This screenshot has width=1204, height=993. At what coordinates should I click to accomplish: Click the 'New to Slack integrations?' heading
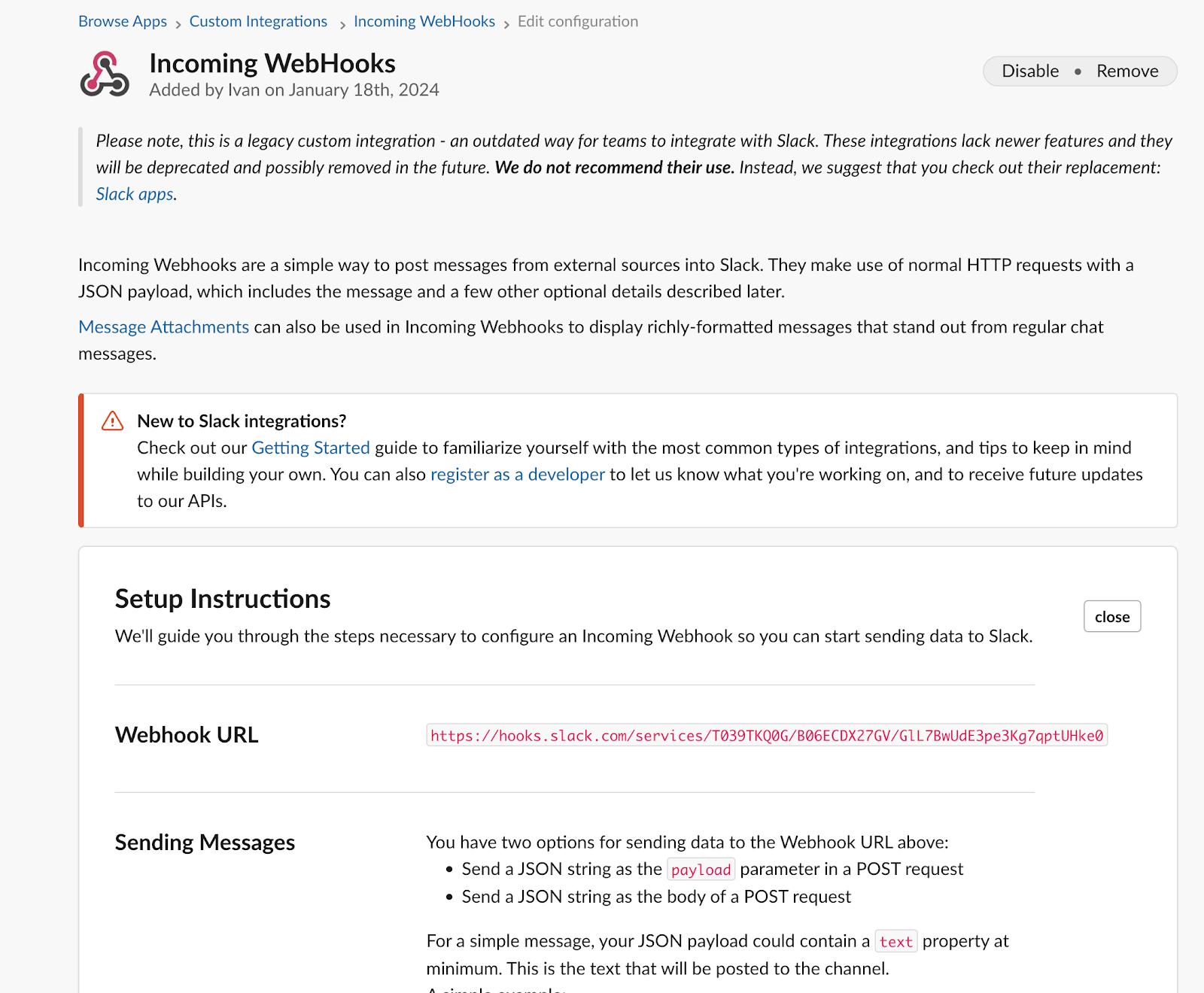point(242,421)
